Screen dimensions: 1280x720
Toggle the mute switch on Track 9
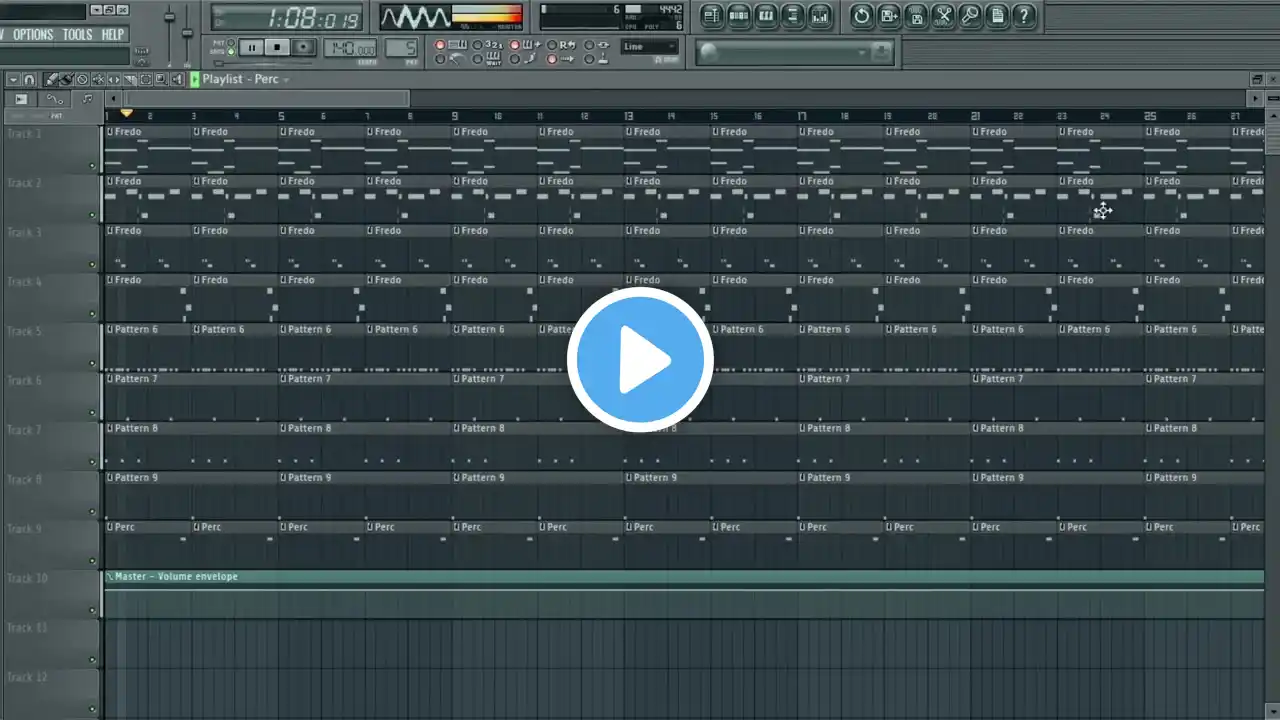point(92,561)
